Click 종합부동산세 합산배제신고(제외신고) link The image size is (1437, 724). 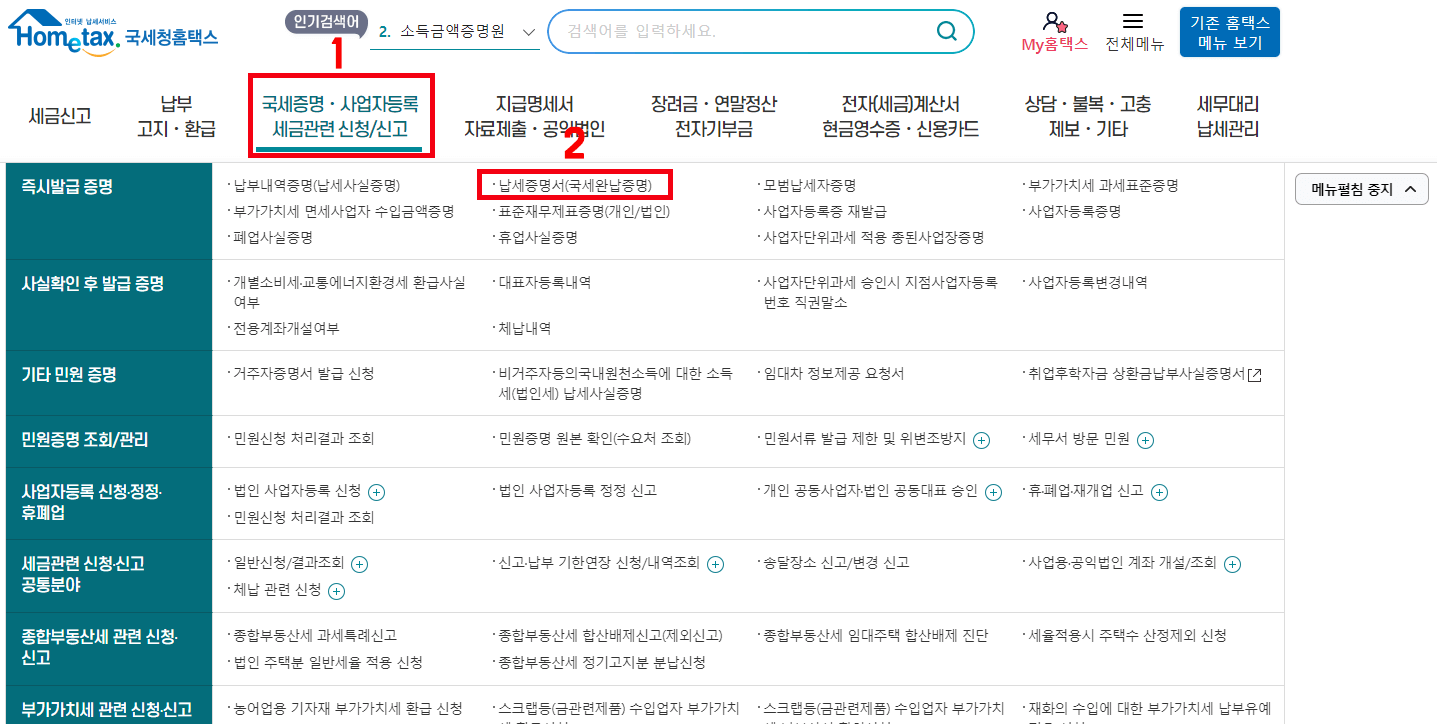(610, 635)
